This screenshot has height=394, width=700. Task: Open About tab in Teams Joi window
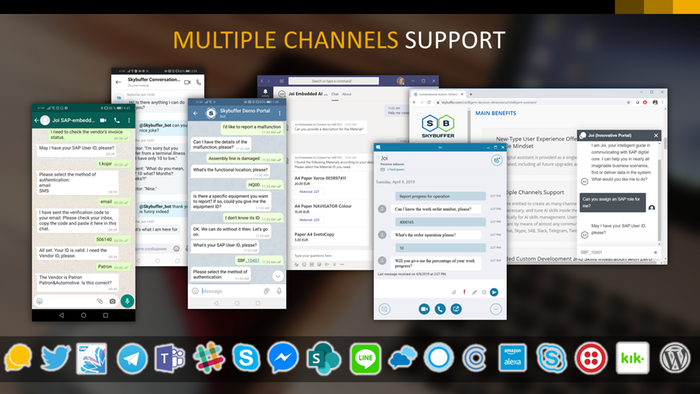click(x=347, y=94)
